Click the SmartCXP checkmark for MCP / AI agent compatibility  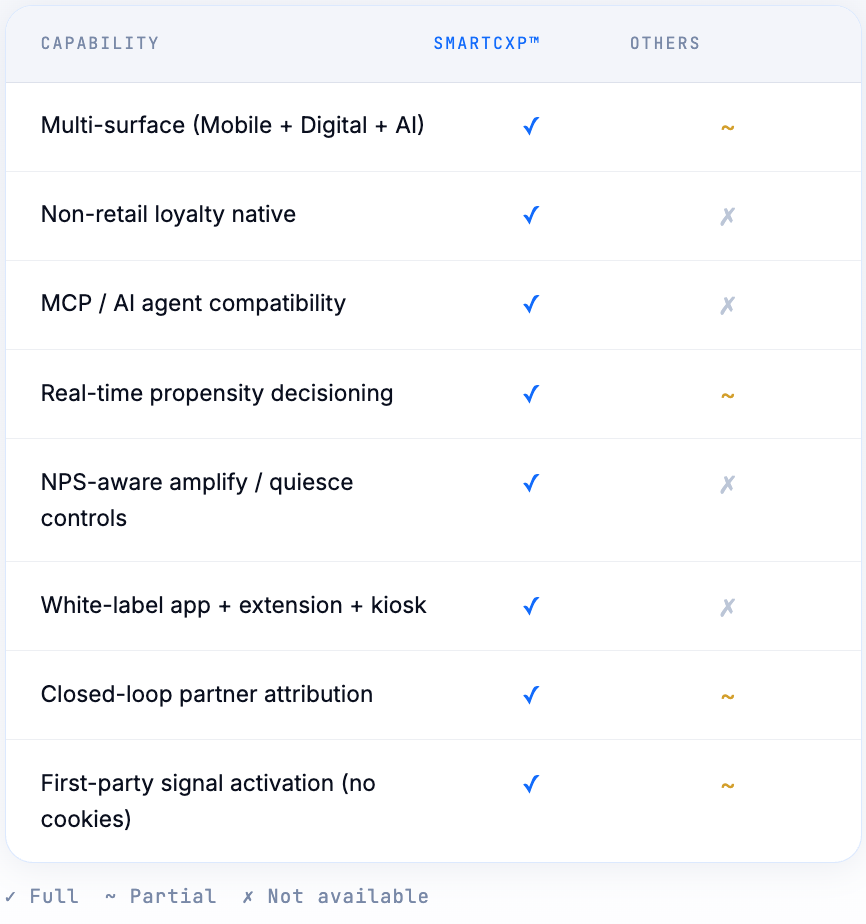(x=531, y=304)
